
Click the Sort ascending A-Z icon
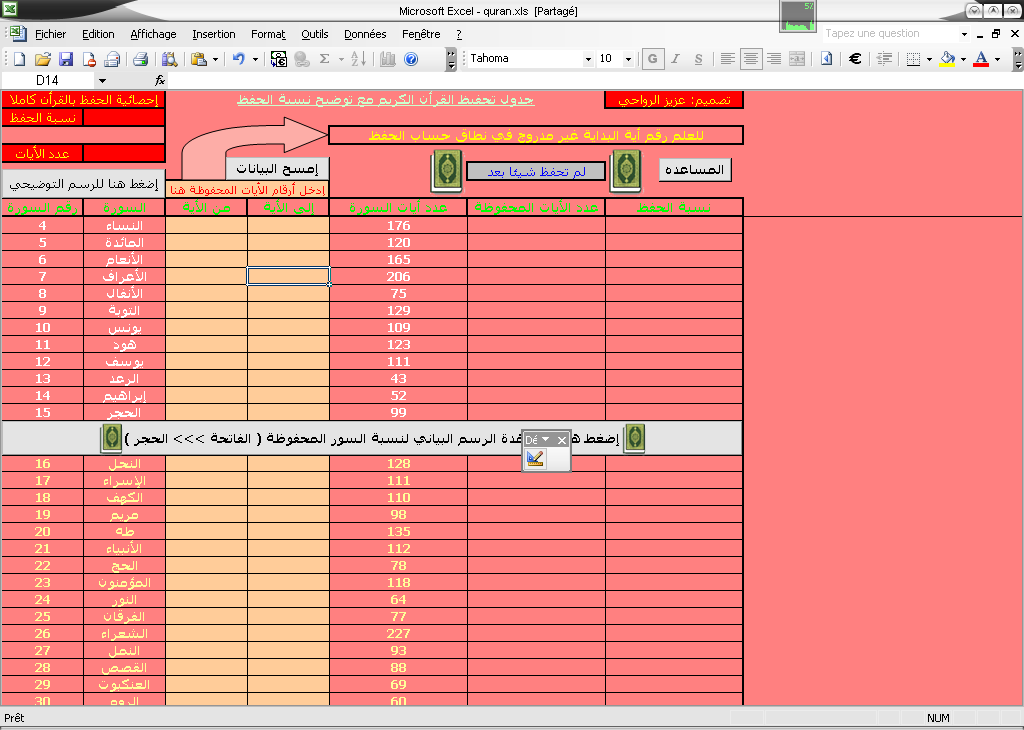pos(359,59)
